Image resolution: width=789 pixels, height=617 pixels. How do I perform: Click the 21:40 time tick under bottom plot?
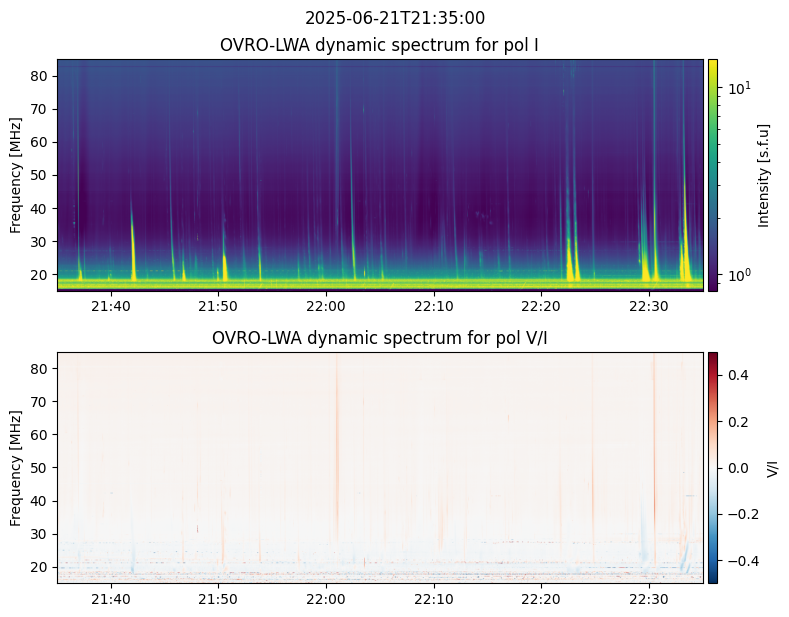click(111, 598)
